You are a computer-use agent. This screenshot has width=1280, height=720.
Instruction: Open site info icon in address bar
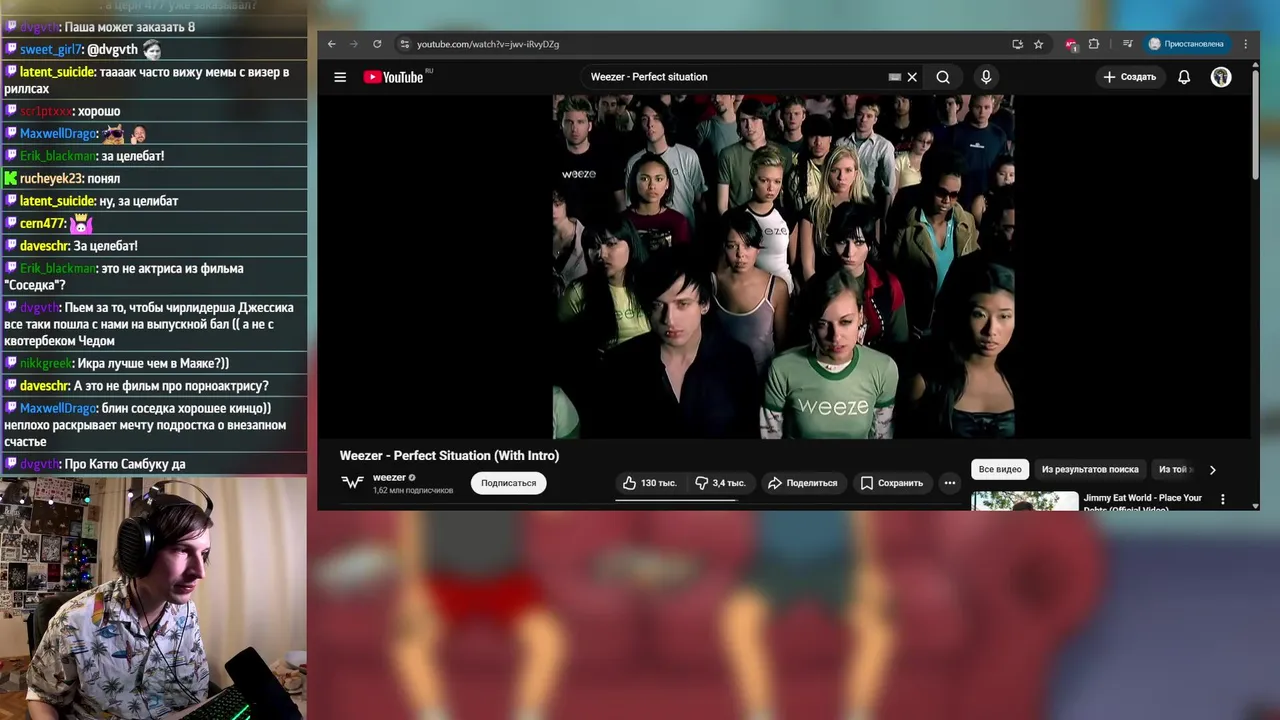click(x=404, y=44)
